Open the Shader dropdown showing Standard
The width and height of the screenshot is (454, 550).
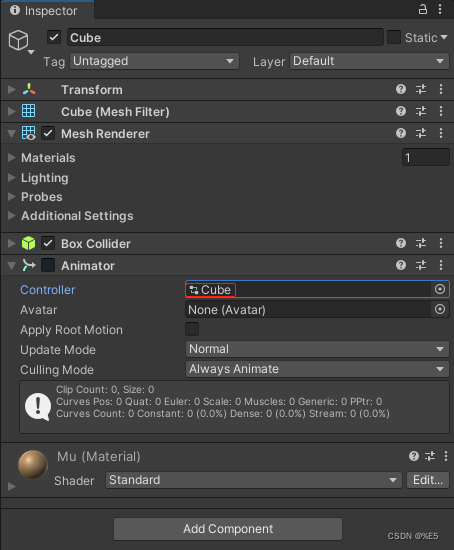pos(254,480)
